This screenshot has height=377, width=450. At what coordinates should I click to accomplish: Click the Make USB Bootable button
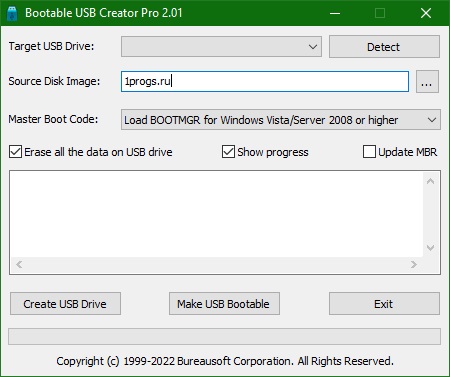(224, 304)
